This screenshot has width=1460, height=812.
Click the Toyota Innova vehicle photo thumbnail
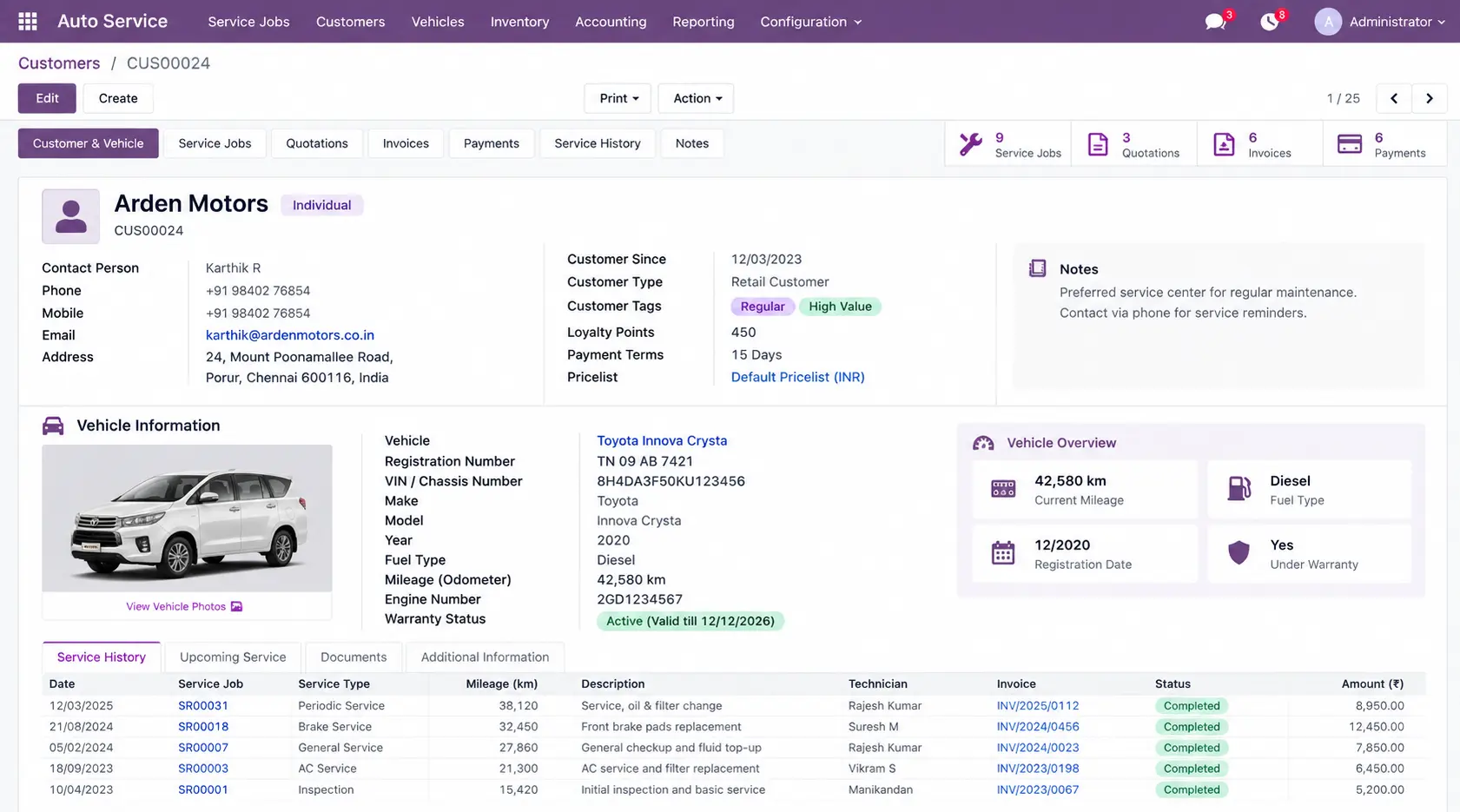click(x=187, y=518)
